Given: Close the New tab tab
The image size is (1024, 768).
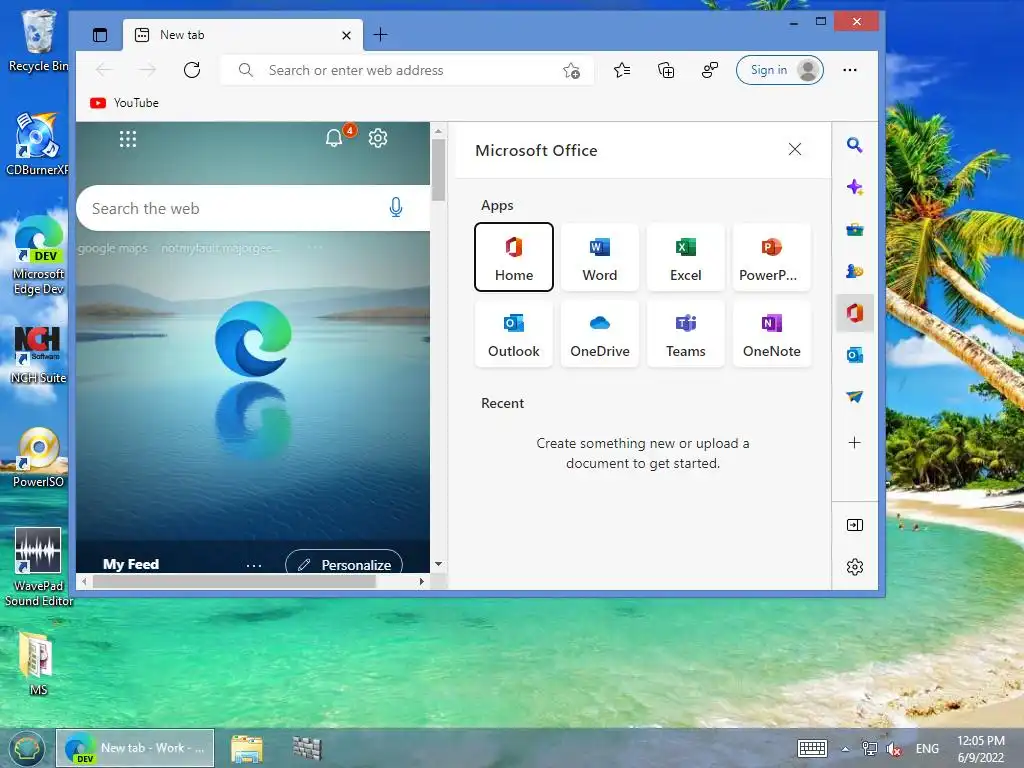Looking at the screenshot, I should (x=346, y=35).
